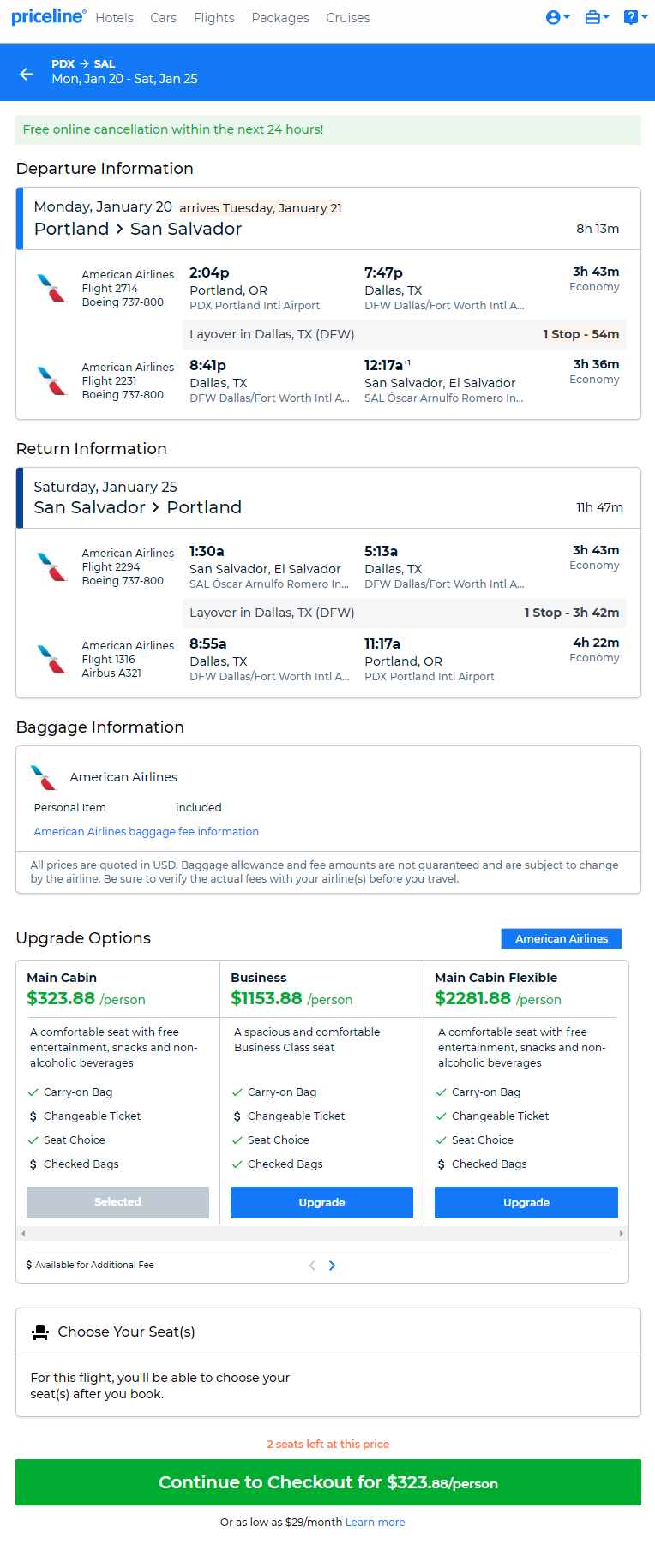655x1568 pixels.
Task: Show previous upgrade options with left chevron
Action: [x=312, y=1266]
